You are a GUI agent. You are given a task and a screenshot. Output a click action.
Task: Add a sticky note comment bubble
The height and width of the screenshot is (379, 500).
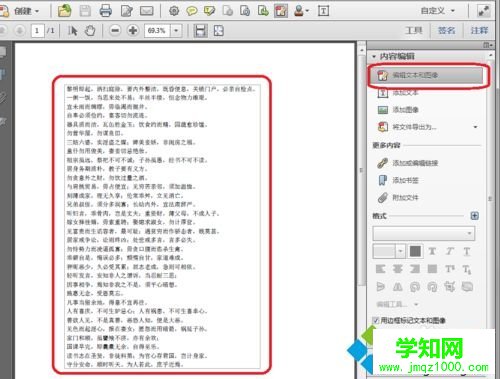coord(192,11)
